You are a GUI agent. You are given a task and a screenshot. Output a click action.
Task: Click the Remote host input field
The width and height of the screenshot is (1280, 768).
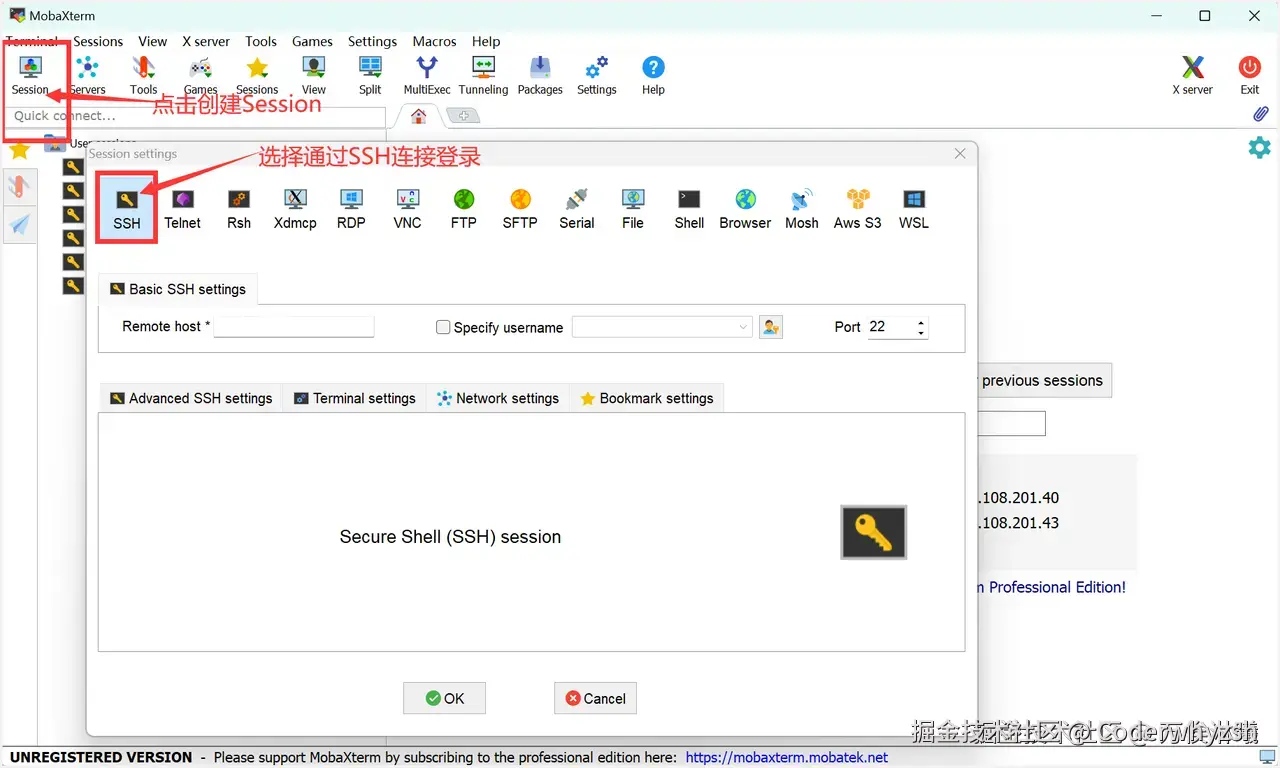click(x=294, y=327)
